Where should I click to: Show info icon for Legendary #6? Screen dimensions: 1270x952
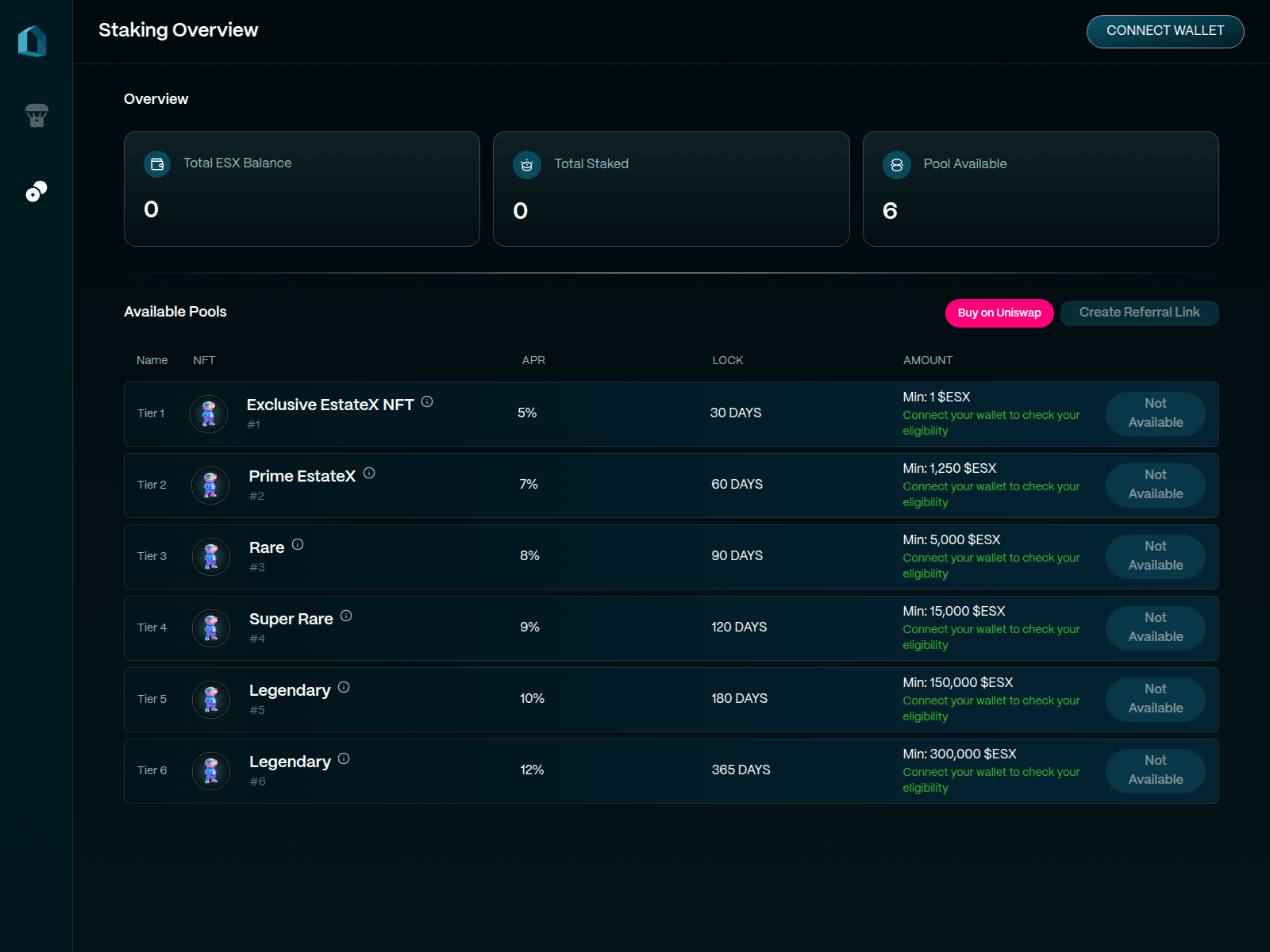click(344, 758)
